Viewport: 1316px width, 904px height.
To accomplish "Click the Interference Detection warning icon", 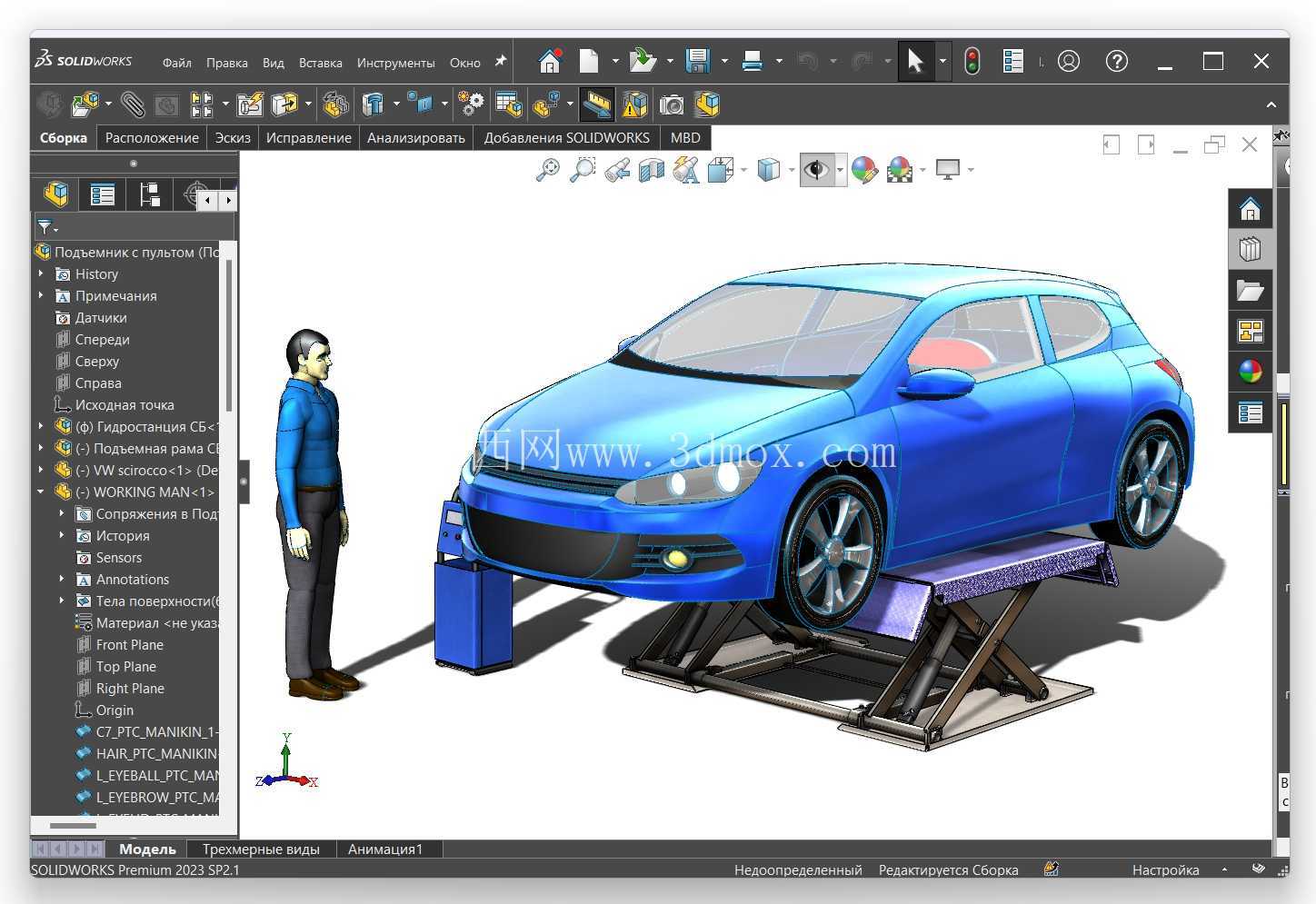I will pos(634,104).
